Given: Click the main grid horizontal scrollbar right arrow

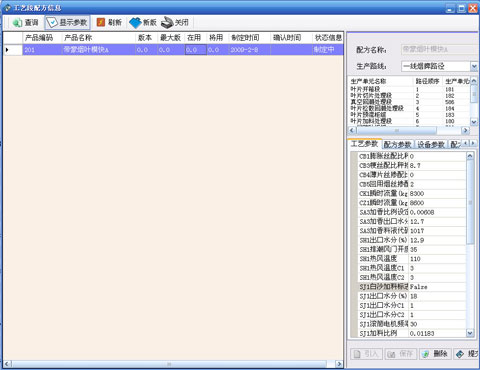Looking at the screenshot, I should [339, 364].
